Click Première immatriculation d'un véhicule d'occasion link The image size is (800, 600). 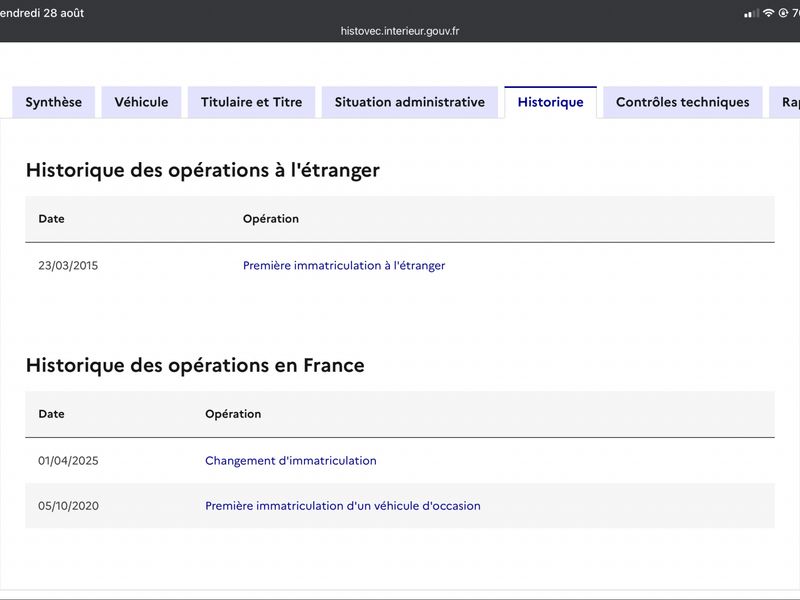tap(343, 506)
